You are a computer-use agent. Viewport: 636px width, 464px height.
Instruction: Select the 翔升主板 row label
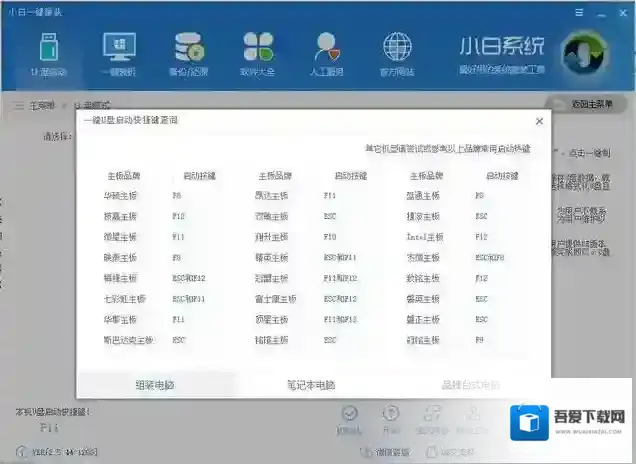point(271,237)
